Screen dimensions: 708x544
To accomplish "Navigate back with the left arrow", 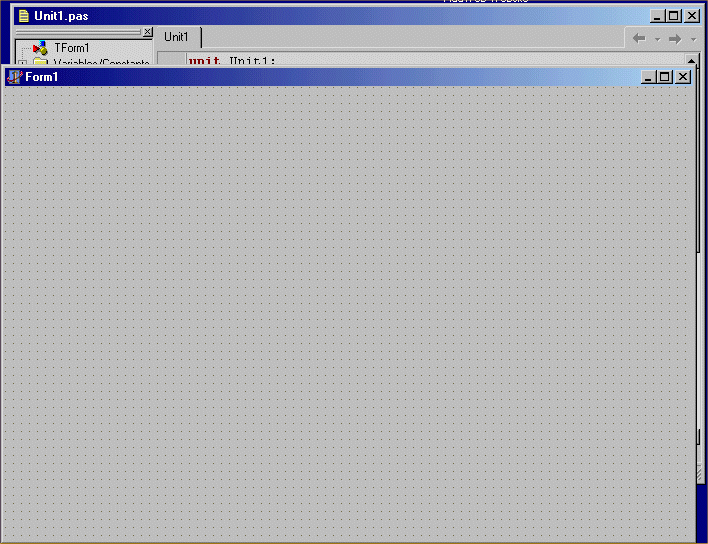I will [639, 38].
